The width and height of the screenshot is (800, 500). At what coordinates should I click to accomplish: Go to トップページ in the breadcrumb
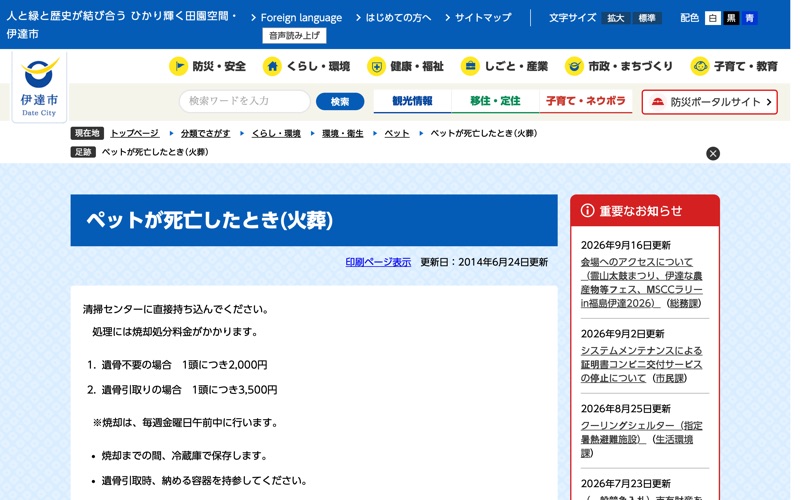click(135, 133)
